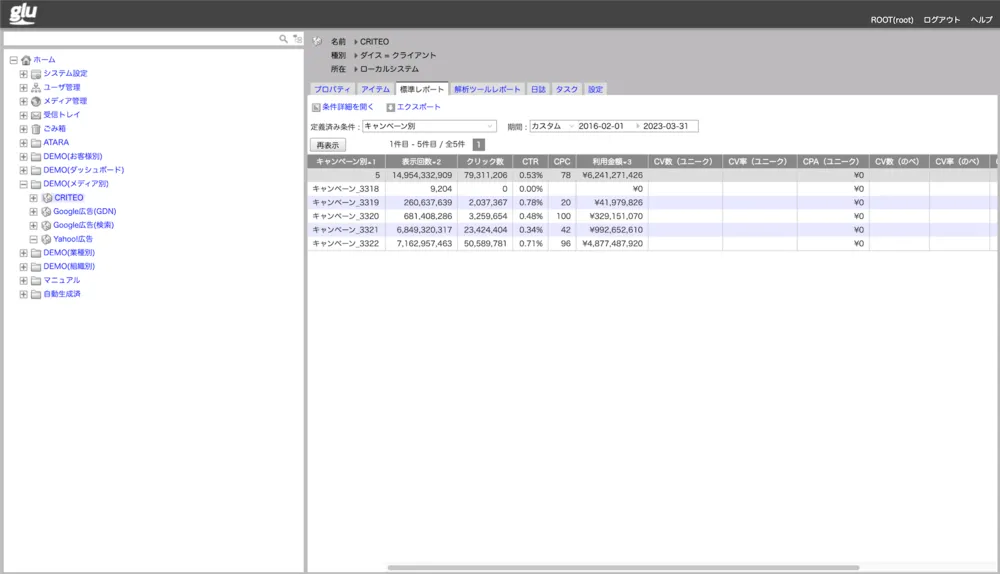Collapse the DEMO(メディア別) folder

click(x=23, y=184)
